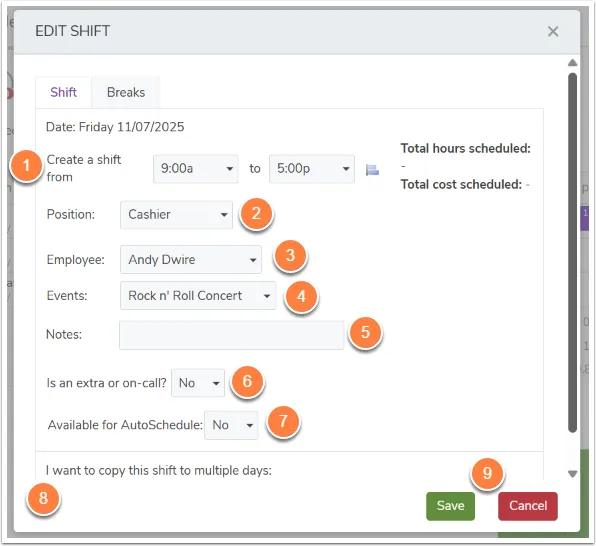Close the Edit Shift dialog
The height and width of the screenshot is (546, 596).
point(553,31)
